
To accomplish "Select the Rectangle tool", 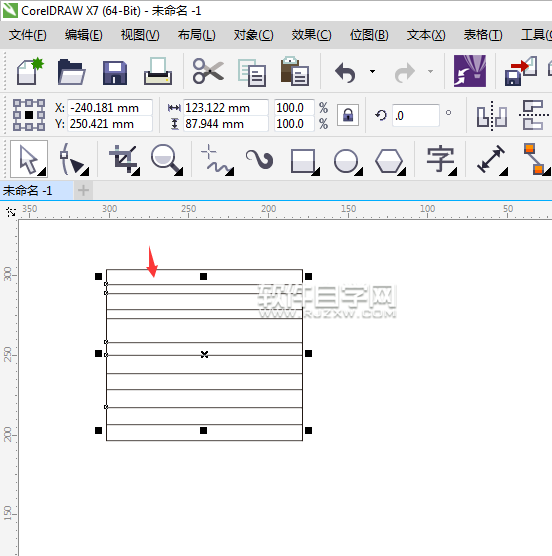I will [304, 161].
